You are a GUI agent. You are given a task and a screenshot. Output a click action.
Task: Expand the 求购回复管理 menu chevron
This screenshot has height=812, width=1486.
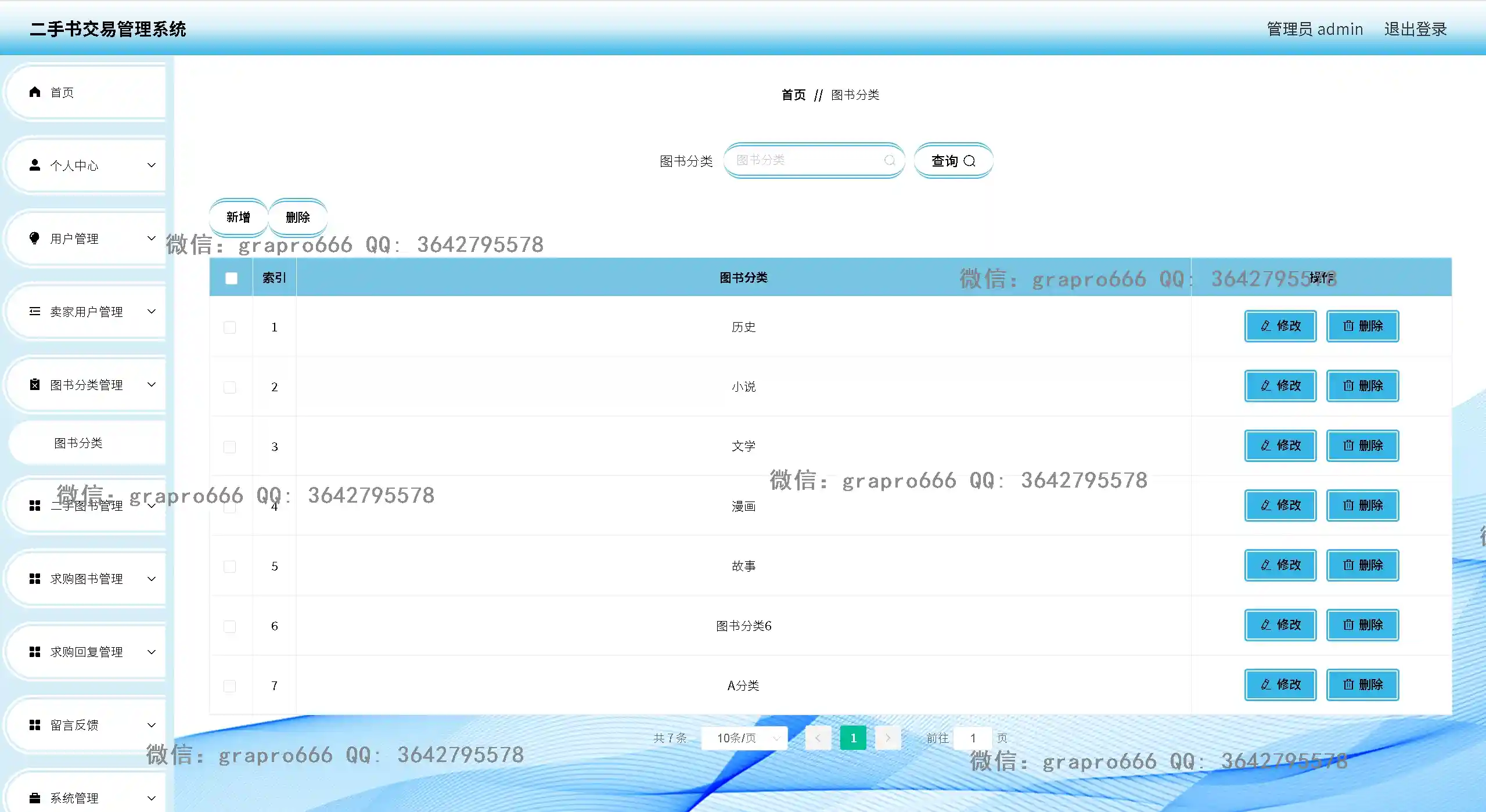coord(152,652)
